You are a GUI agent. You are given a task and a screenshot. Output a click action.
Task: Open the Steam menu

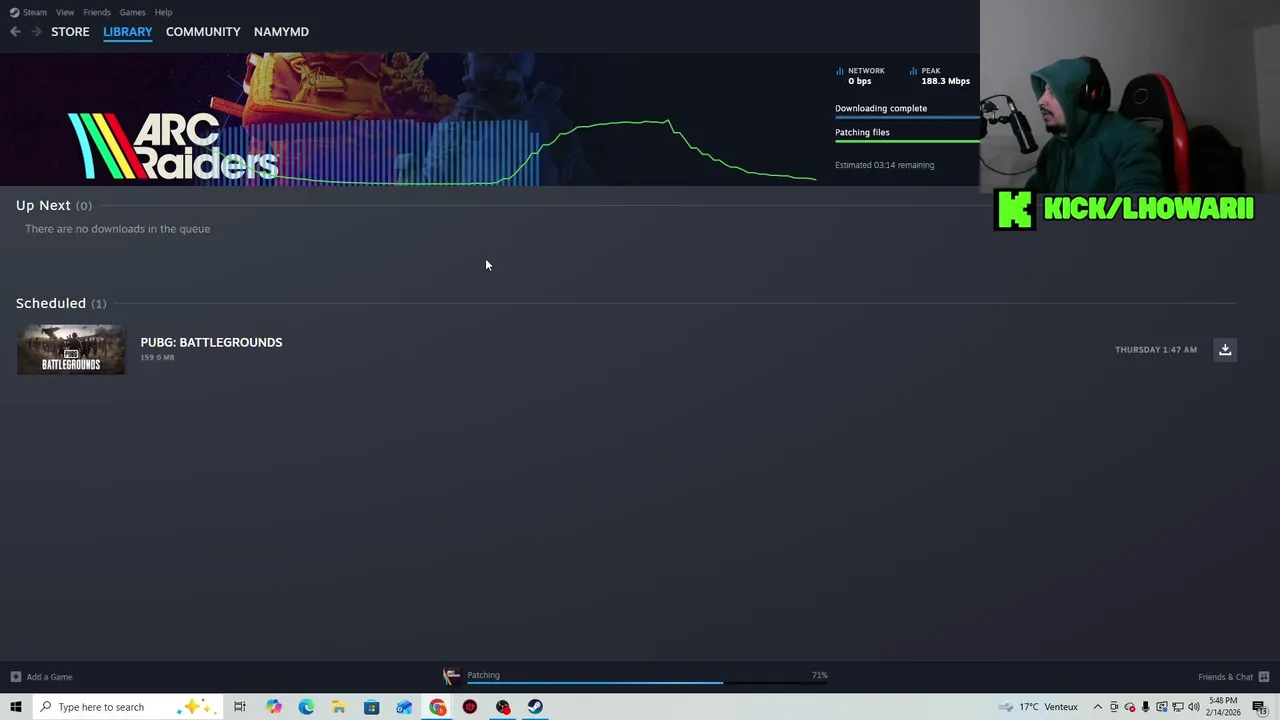point(29,12)
